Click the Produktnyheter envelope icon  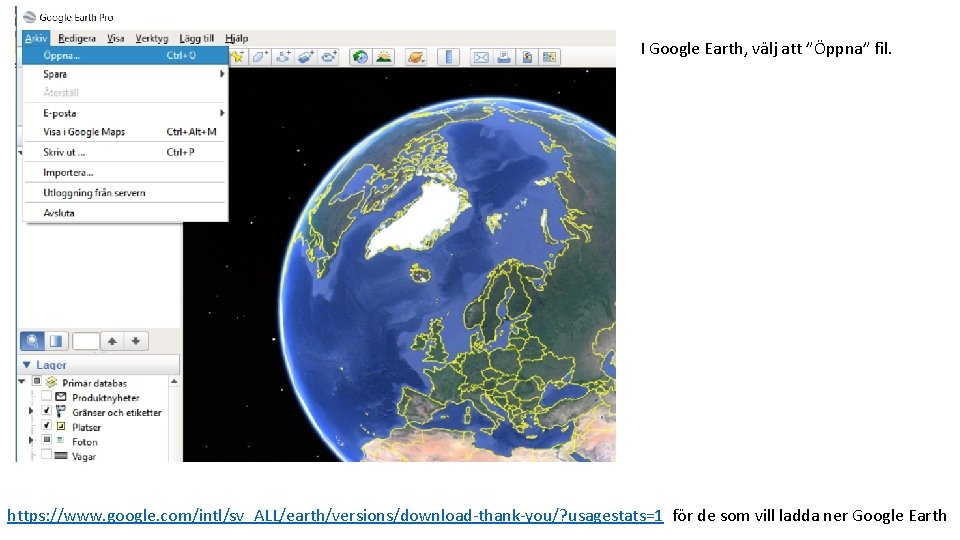coord(61,397)
